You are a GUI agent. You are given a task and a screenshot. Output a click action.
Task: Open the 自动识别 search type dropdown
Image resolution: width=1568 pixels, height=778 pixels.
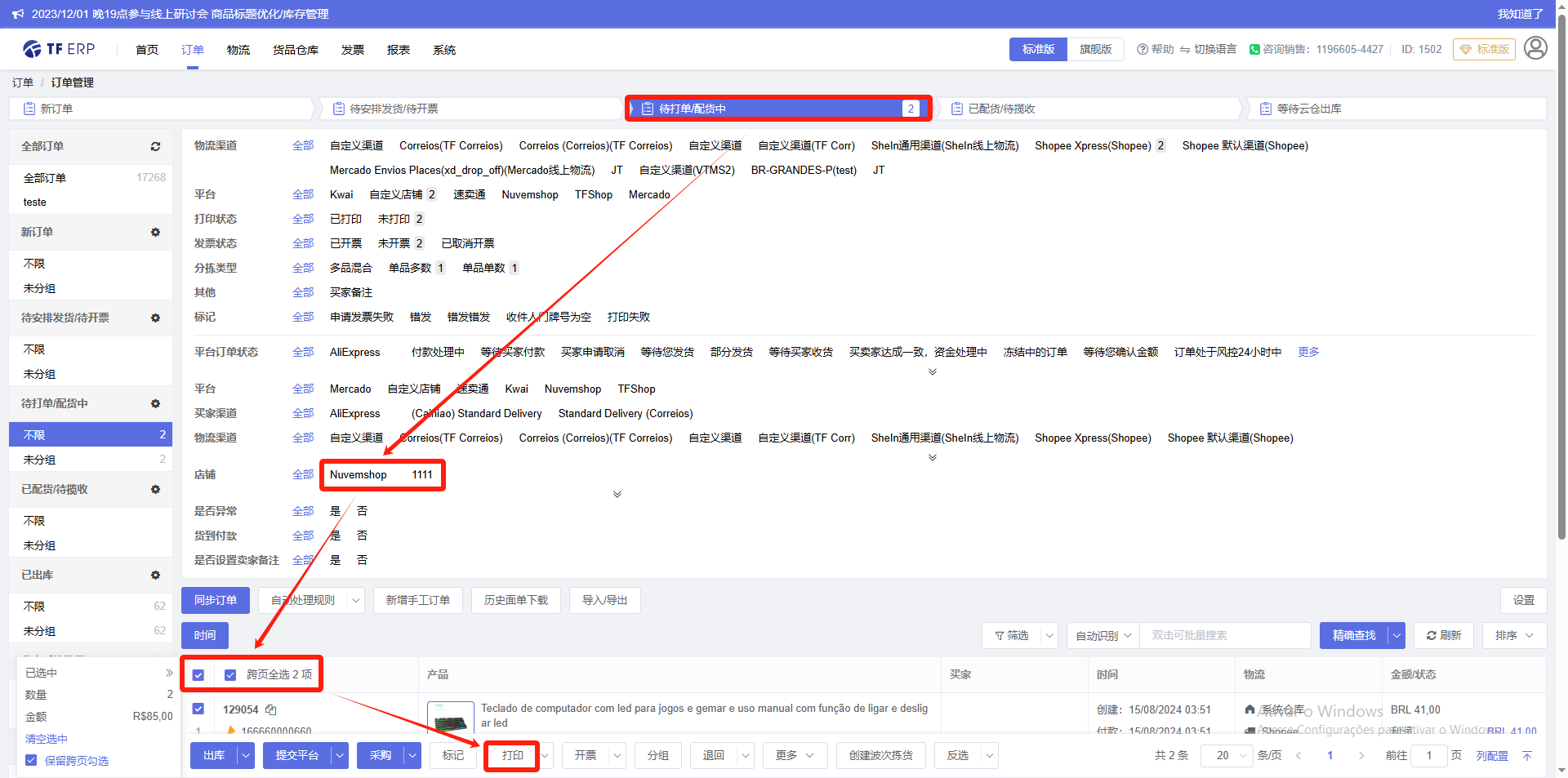[x=1103, y=635]
